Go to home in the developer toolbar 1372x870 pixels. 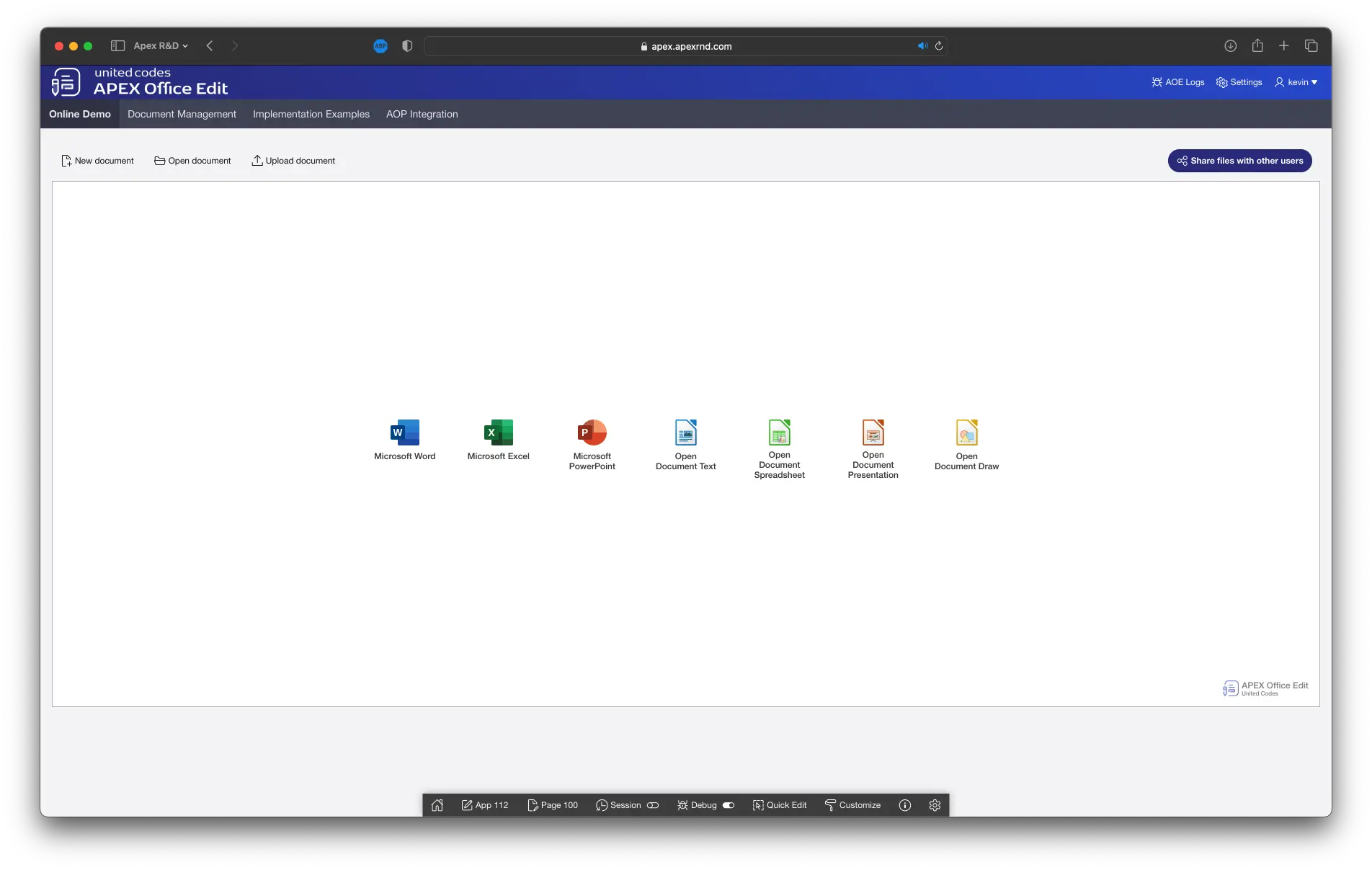click(x=437, y=805)
